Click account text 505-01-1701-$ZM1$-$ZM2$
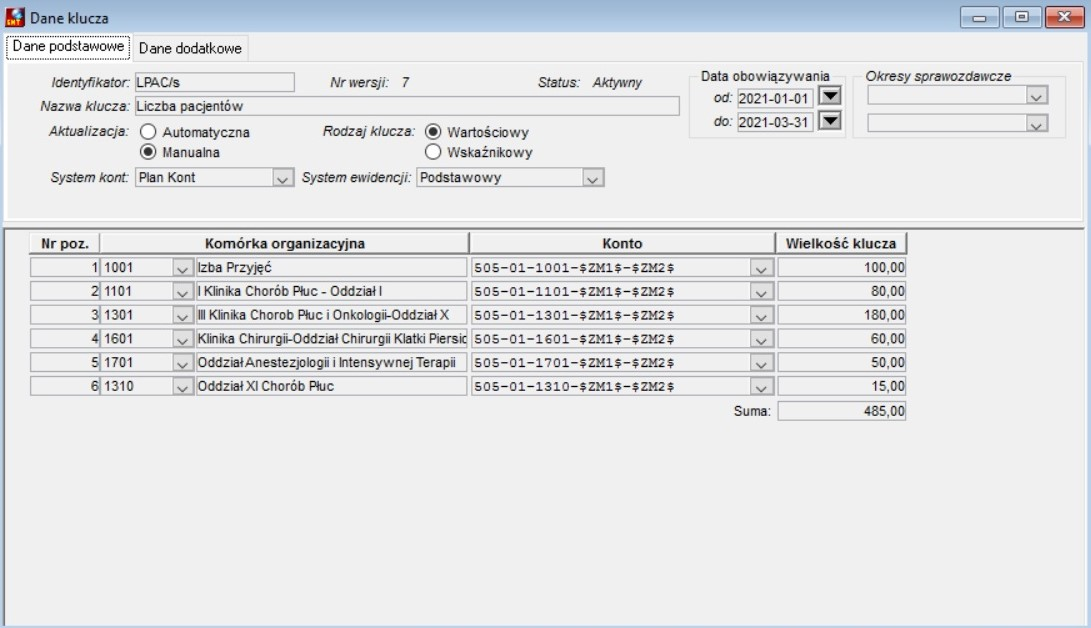Viewport: 1091px width, 628px height. (x=574, y=362)
